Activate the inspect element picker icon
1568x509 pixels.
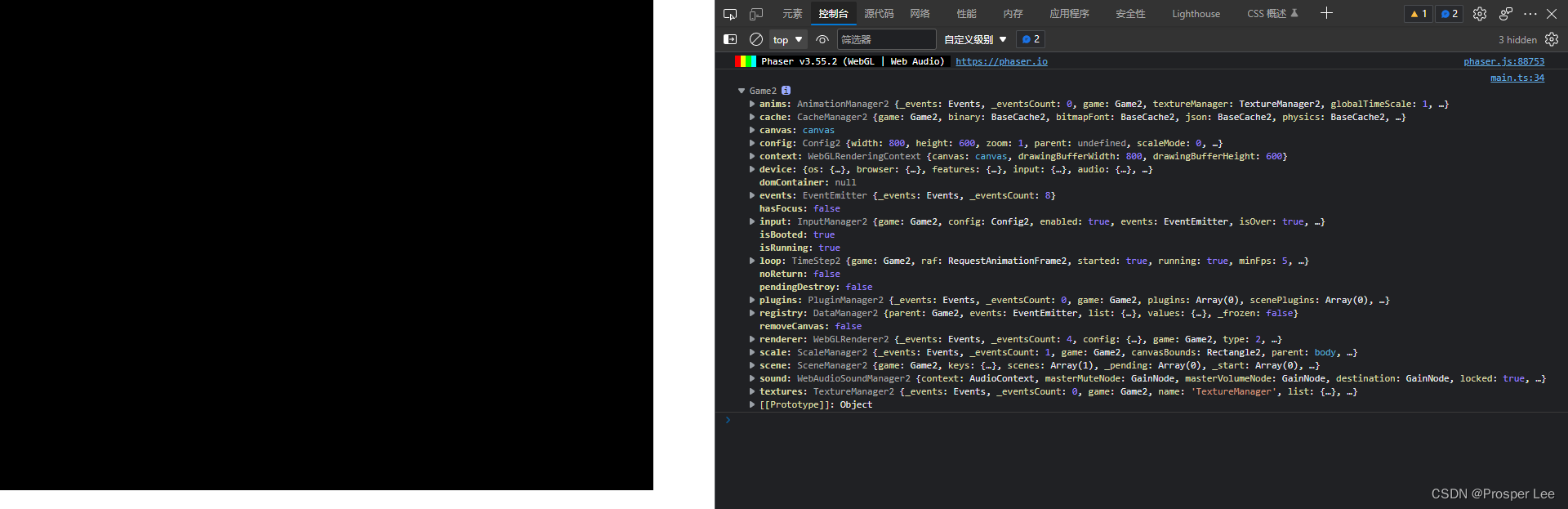pyautogui.click(x=730, y=14)
